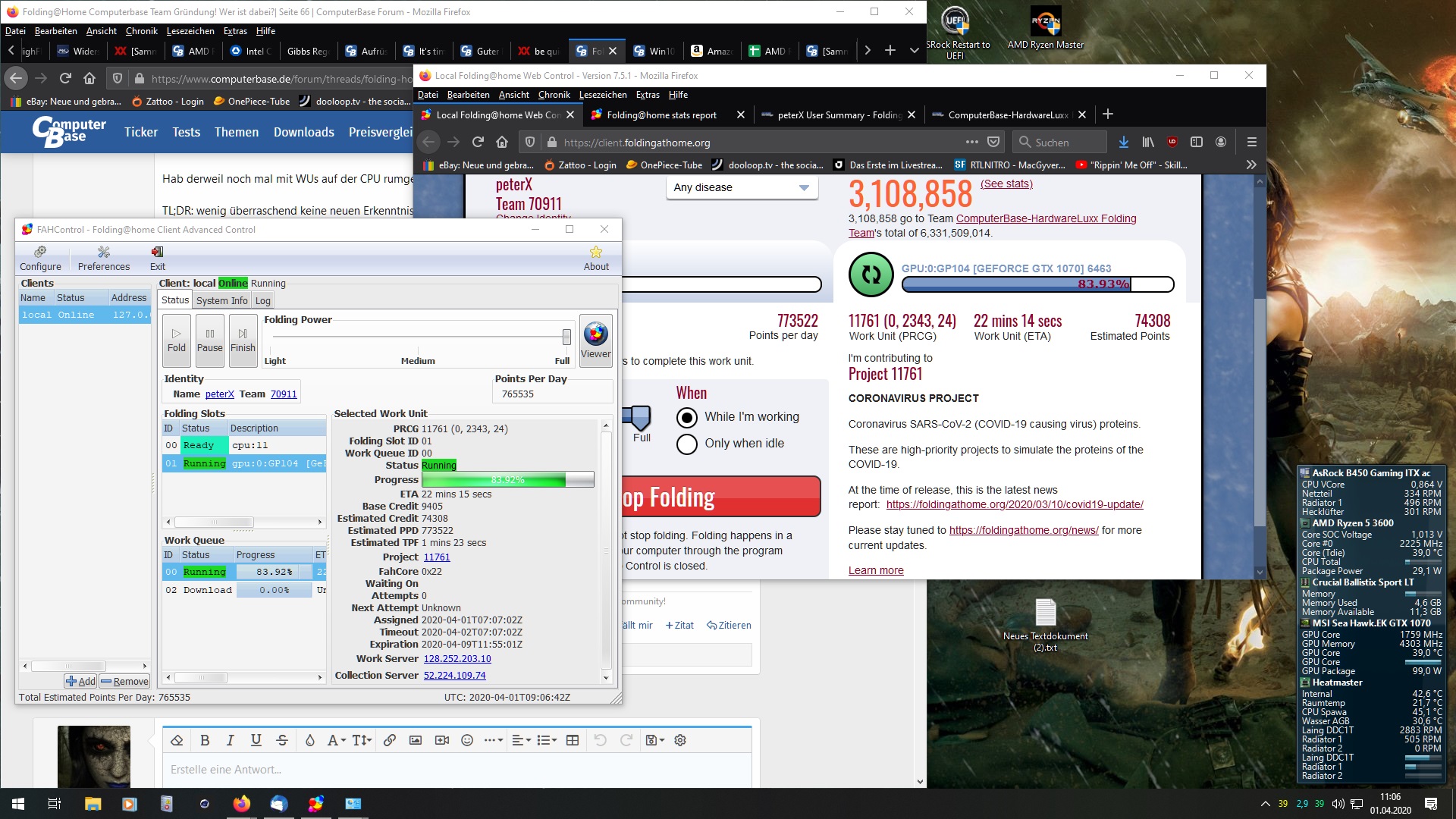Click the Pause folding button
This screenshot has width=1456, height=819.
click(210, 340)
